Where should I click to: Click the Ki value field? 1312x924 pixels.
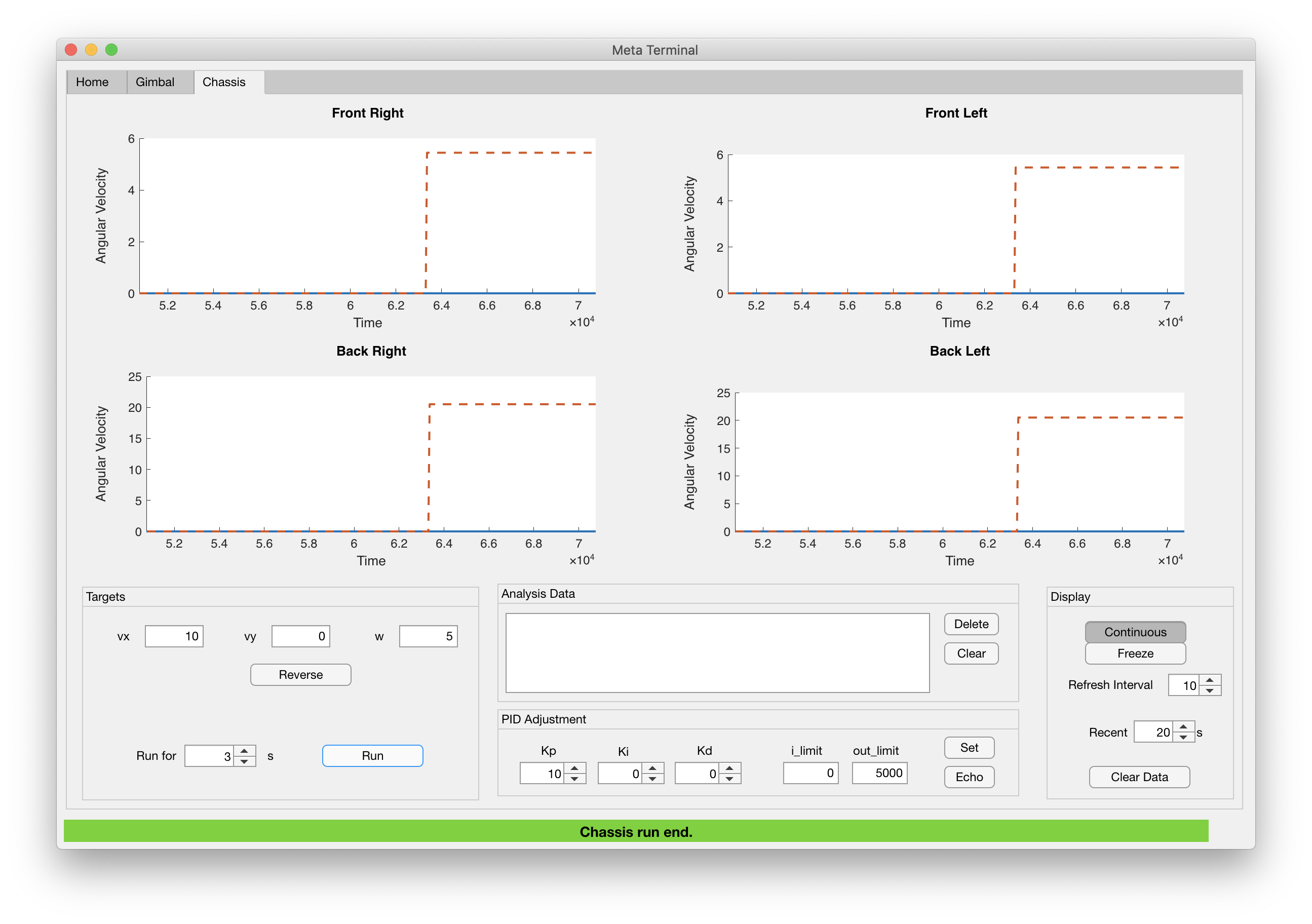pos(620,773)
